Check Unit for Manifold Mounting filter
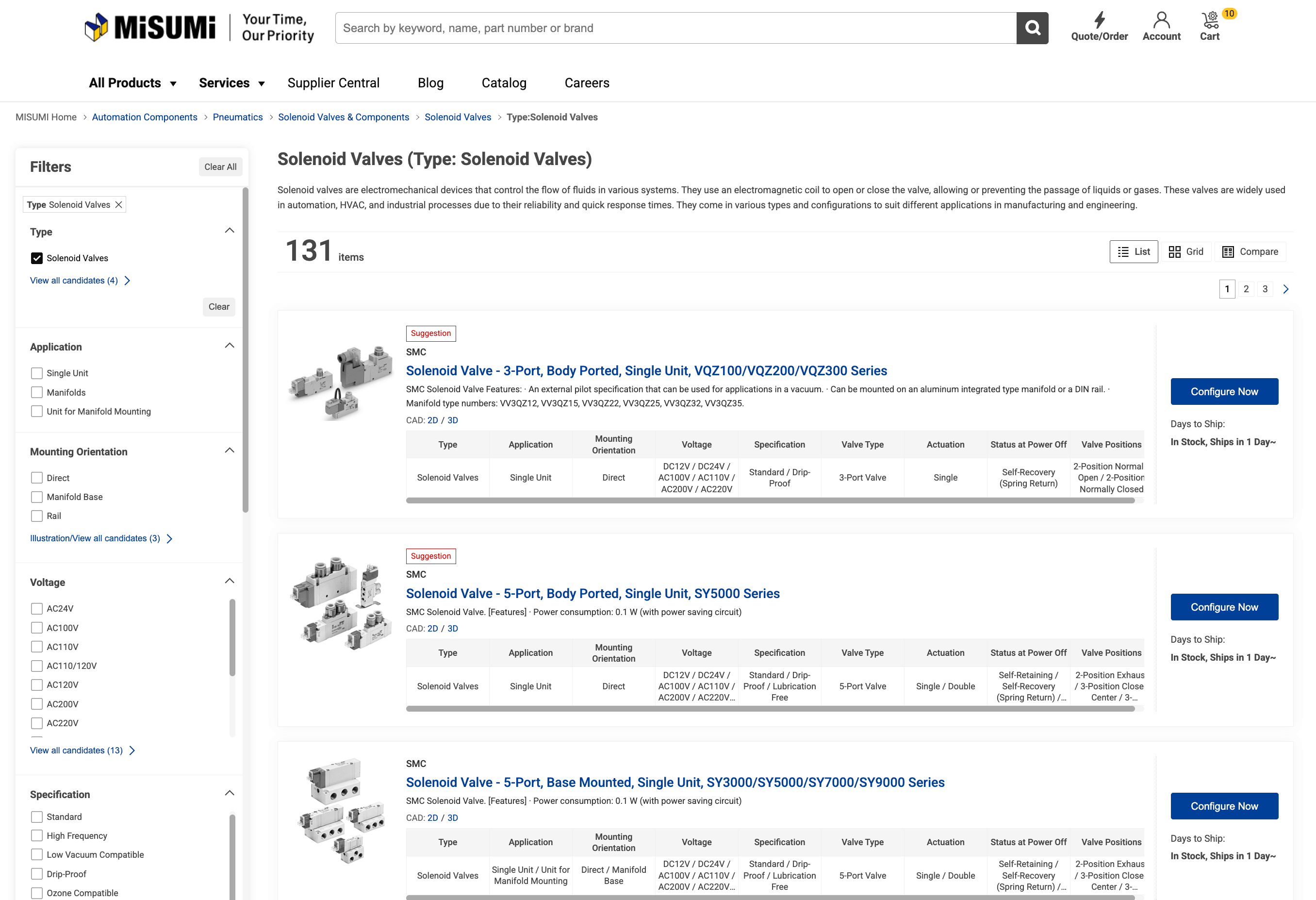Screen dimensions: 1316x900 click(x=37, y=411)
